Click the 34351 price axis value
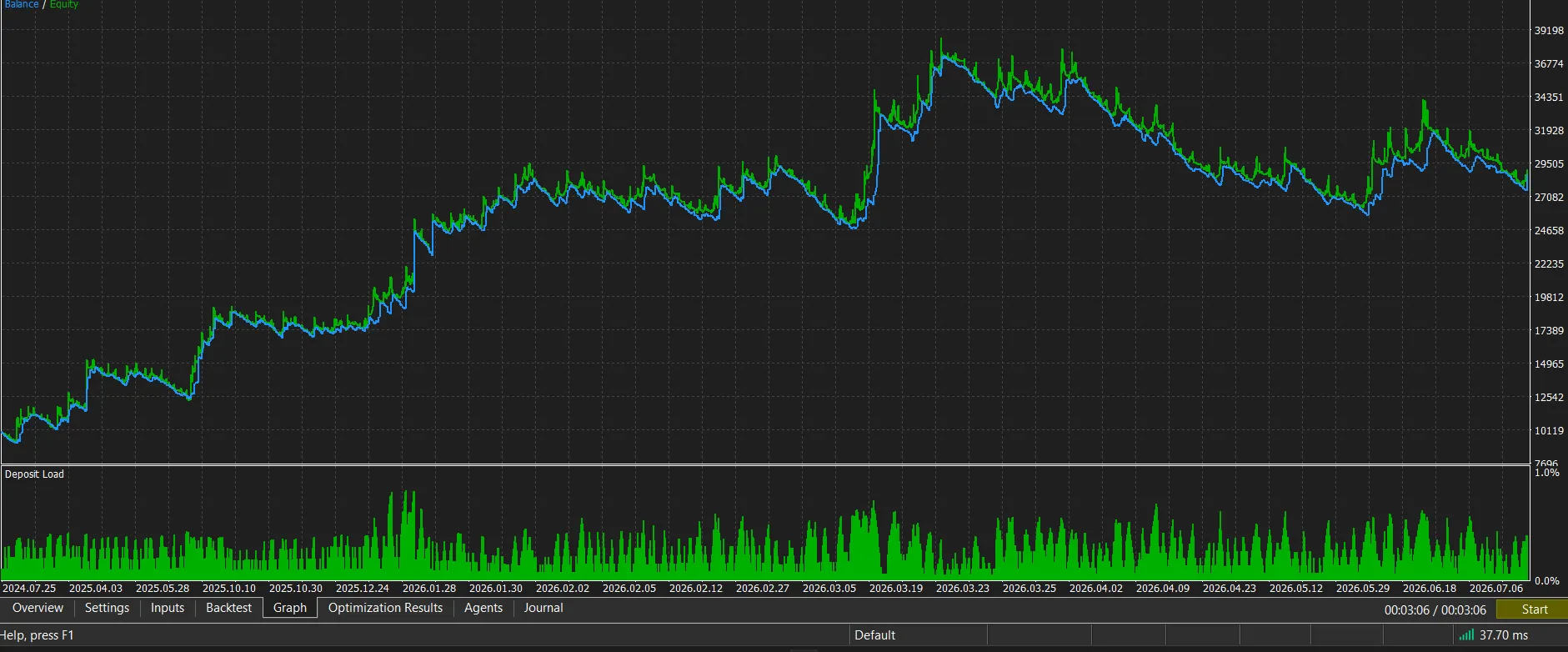The image size is (1568, 652). 1549,98
